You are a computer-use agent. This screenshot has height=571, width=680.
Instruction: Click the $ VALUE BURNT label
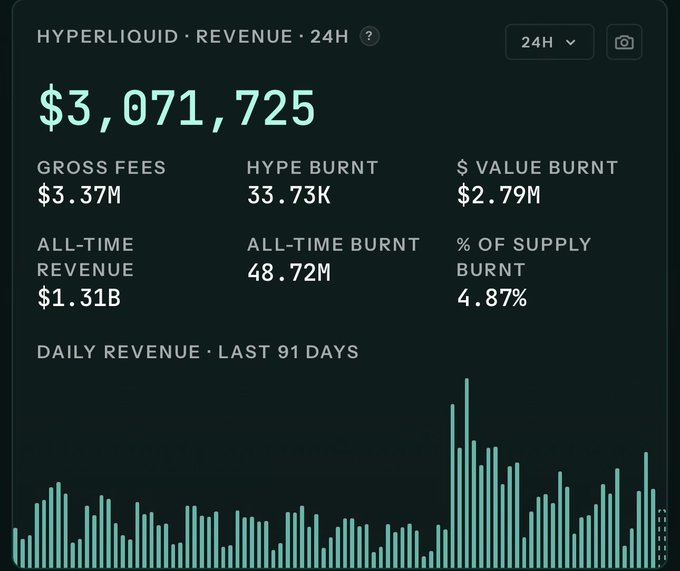tap(537, 167)
